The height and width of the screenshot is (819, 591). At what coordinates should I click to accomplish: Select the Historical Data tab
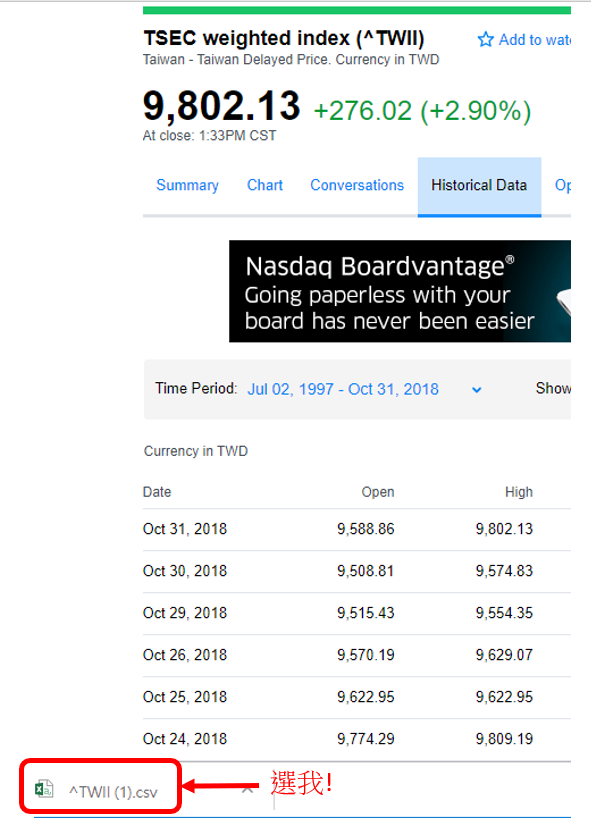[x=479, y=186]
